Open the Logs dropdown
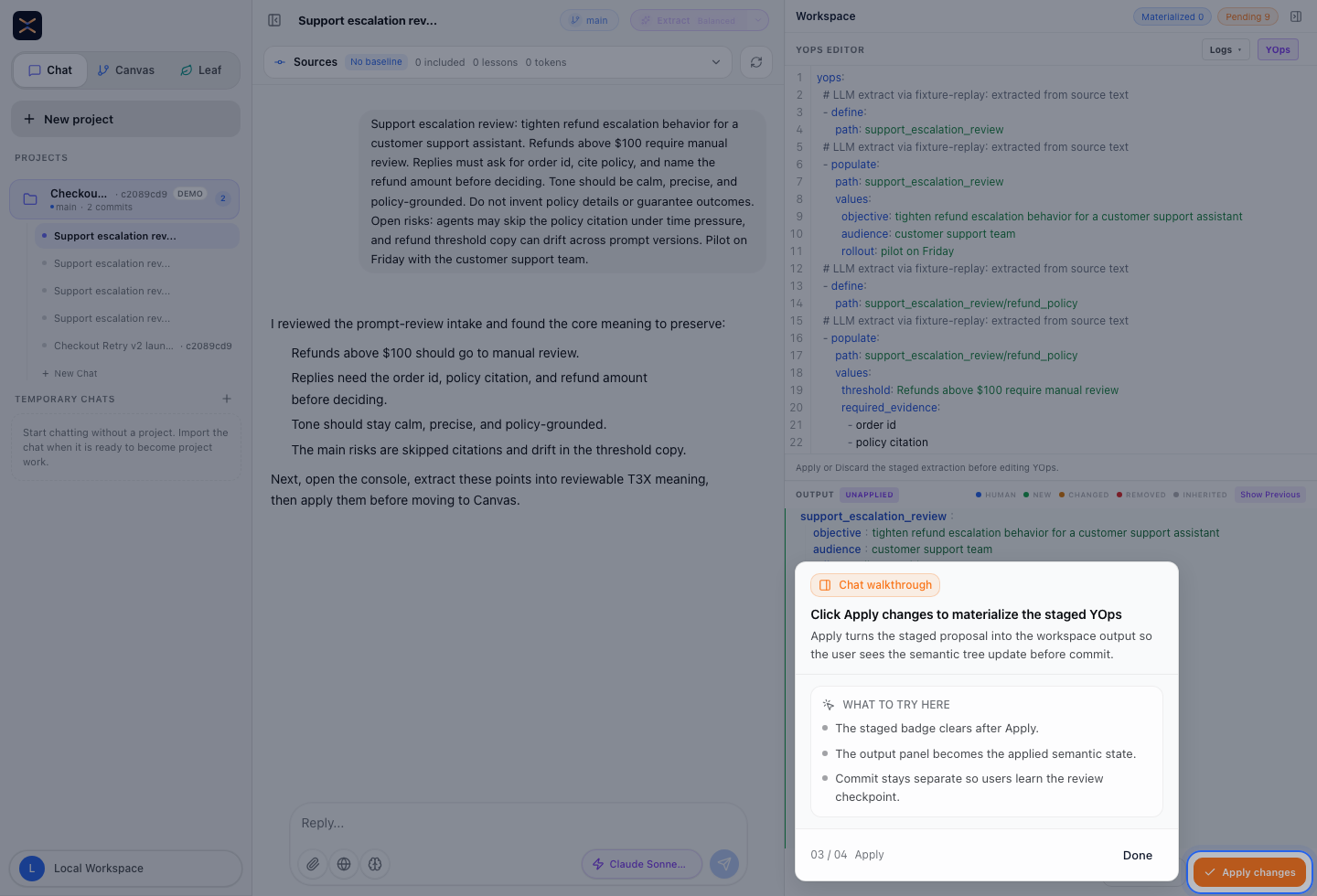Viewport: 1317px width, 896px height. (x=1226, y=49)
